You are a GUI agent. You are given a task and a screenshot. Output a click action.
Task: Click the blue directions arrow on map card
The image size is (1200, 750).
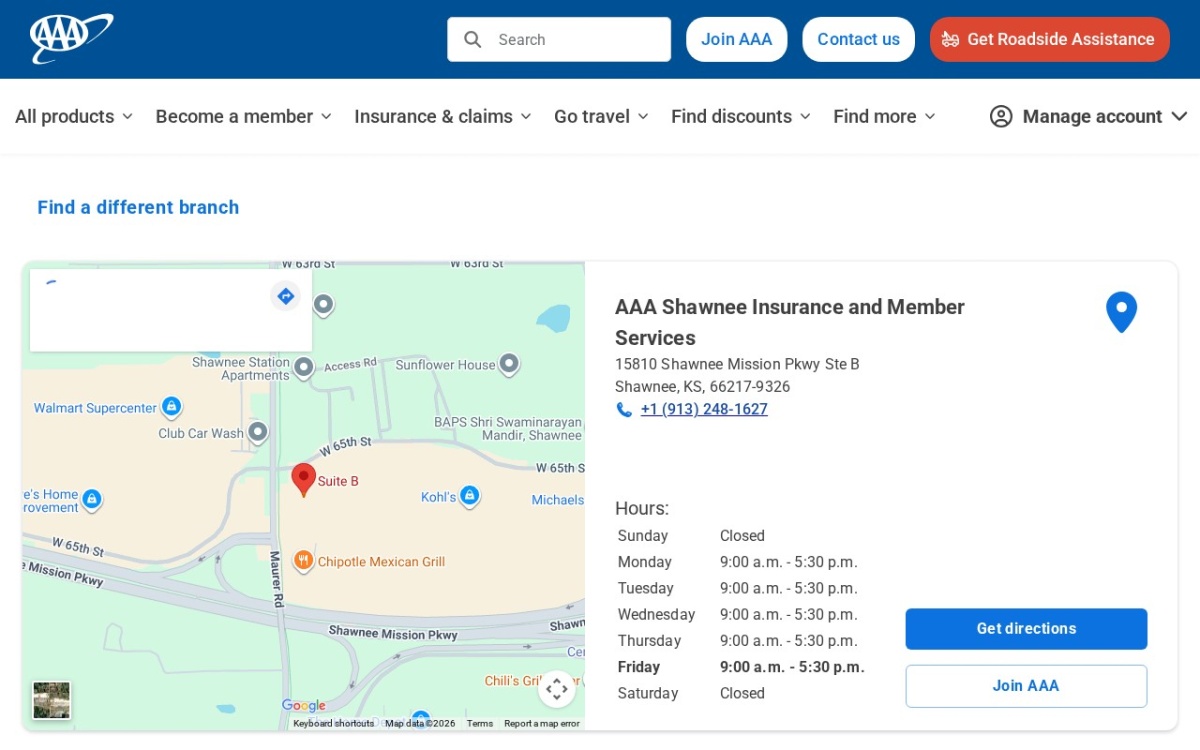pos(286,296)
